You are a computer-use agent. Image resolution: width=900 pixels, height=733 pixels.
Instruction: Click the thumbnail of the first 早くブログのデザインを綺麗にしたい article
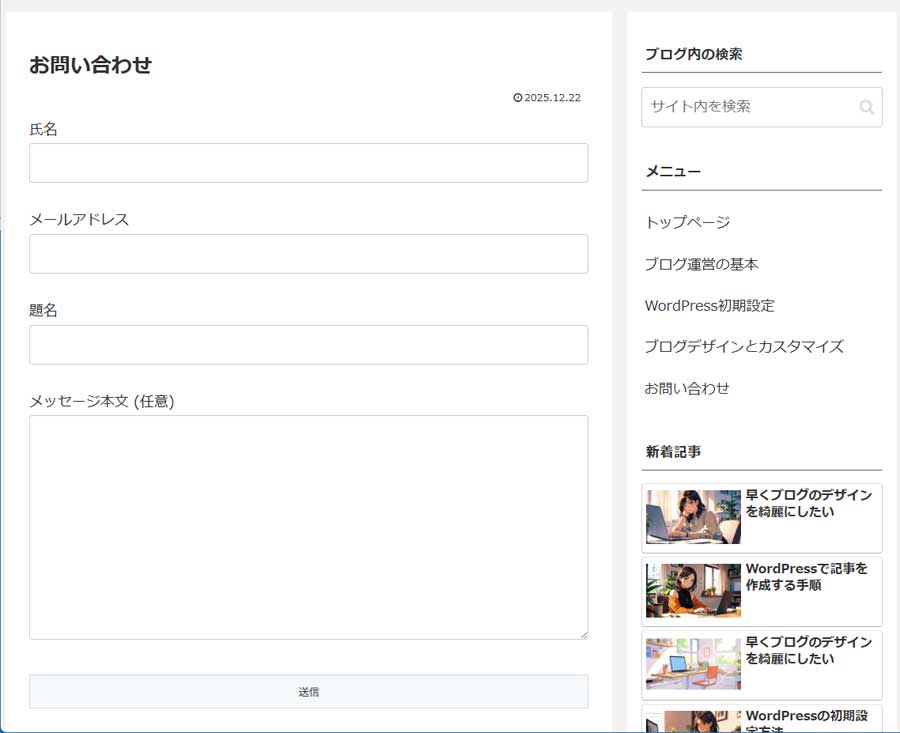pyautogui.click(x=693, y=517)
